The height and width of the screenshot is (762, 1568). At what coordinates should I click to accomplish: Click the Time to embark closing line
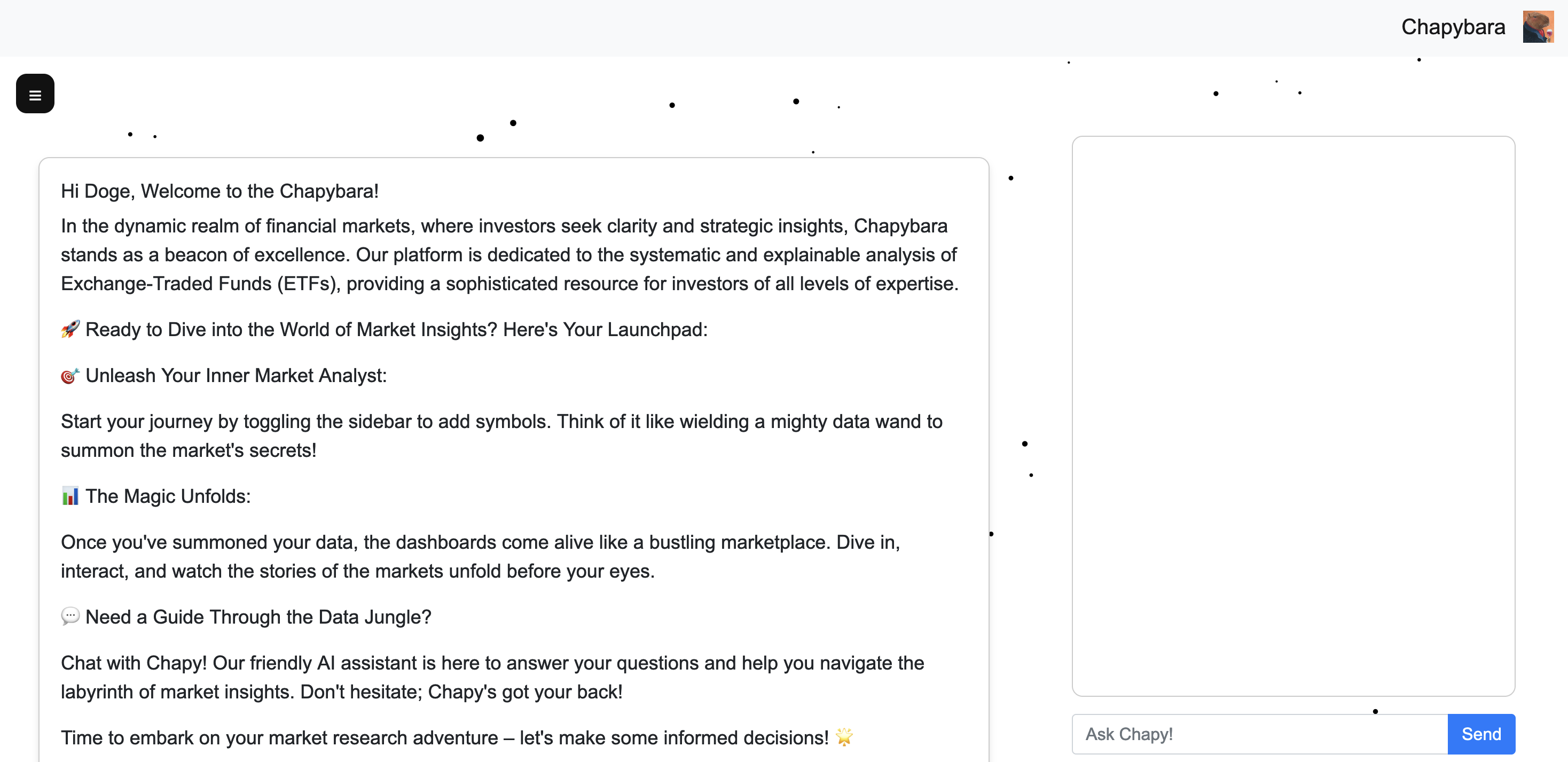tap(444, 737)
